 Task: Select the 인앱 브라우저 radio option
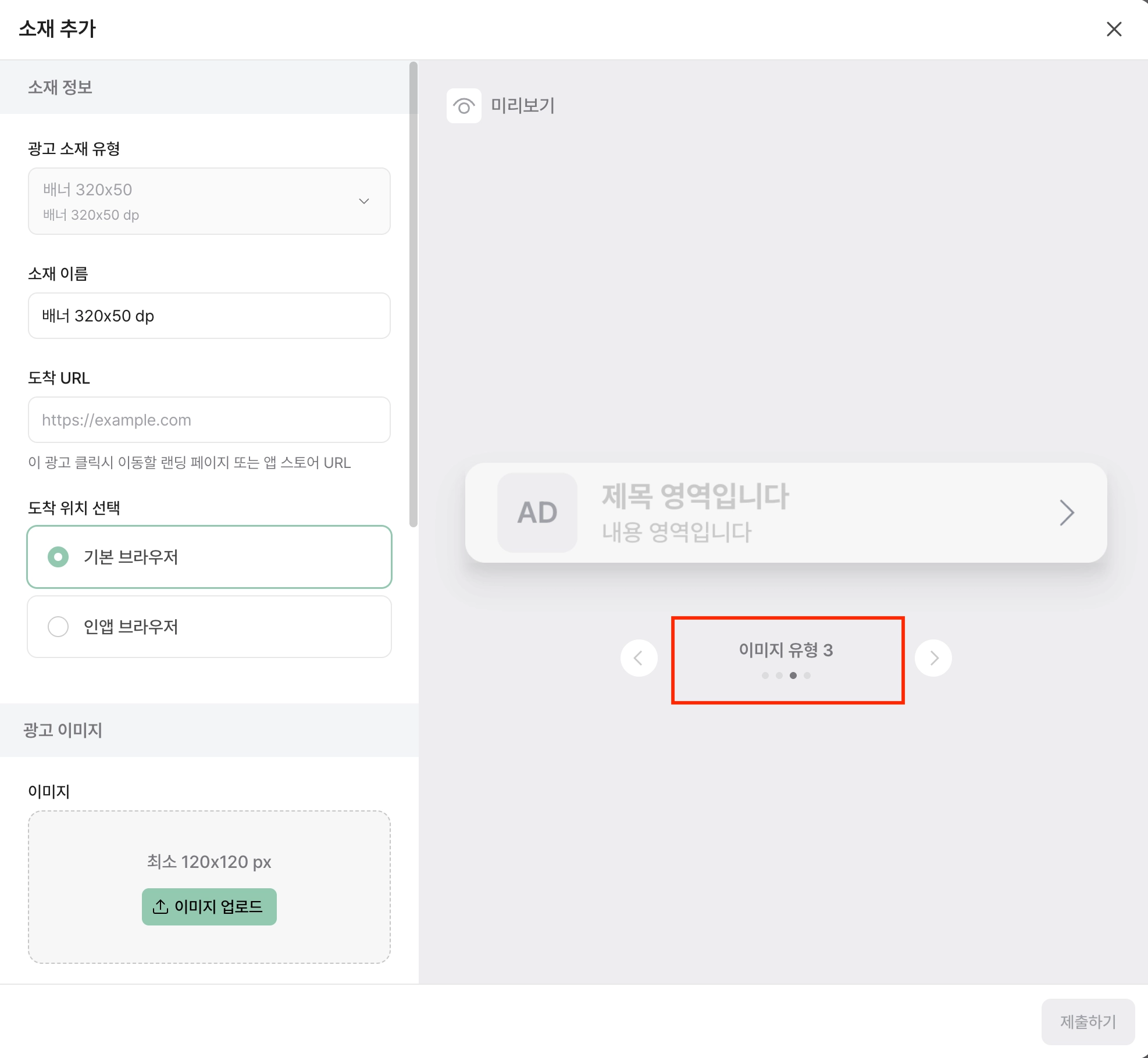pos(58,627)
